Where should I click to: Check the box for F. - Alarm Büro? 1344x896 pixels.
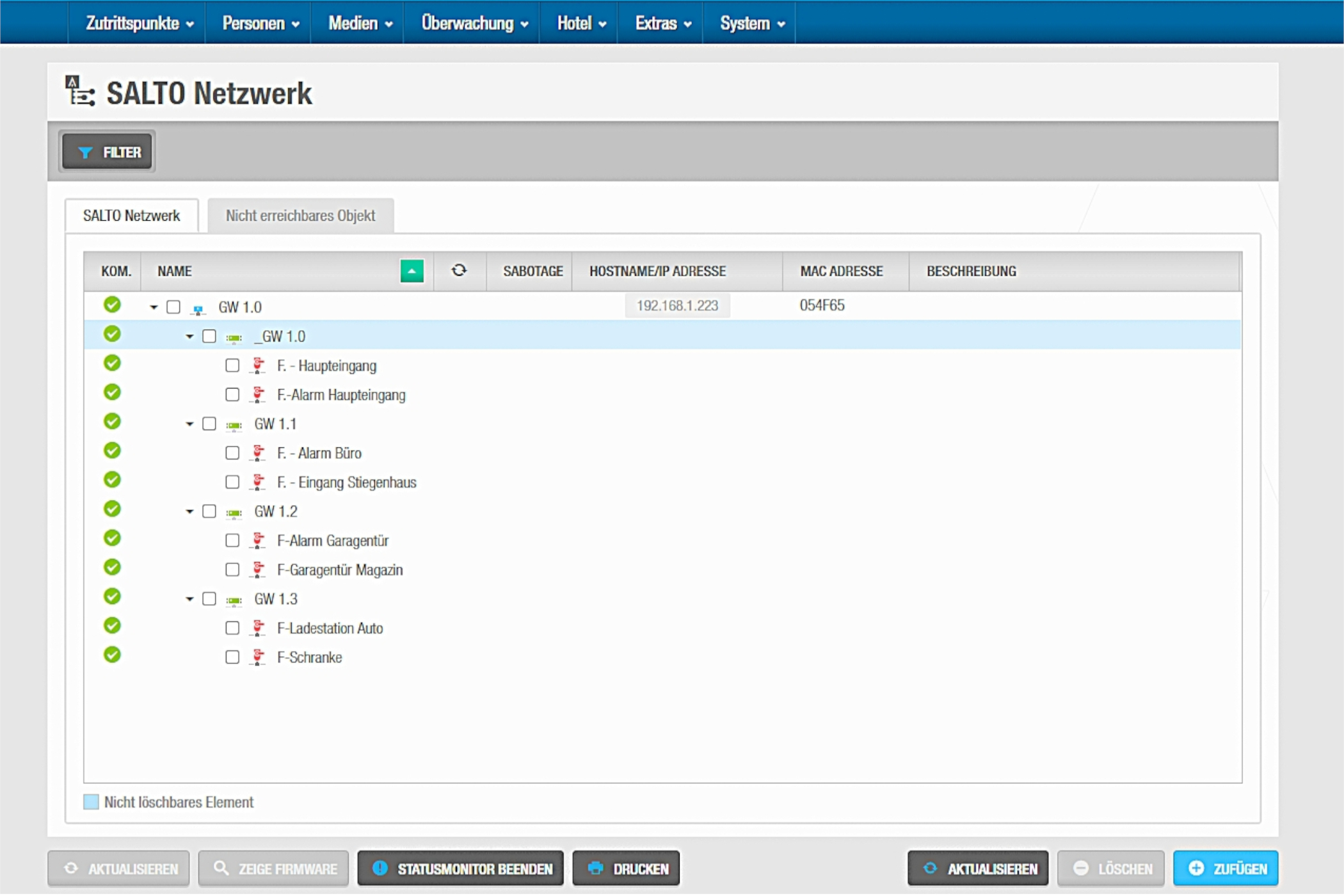click(232, 453)
